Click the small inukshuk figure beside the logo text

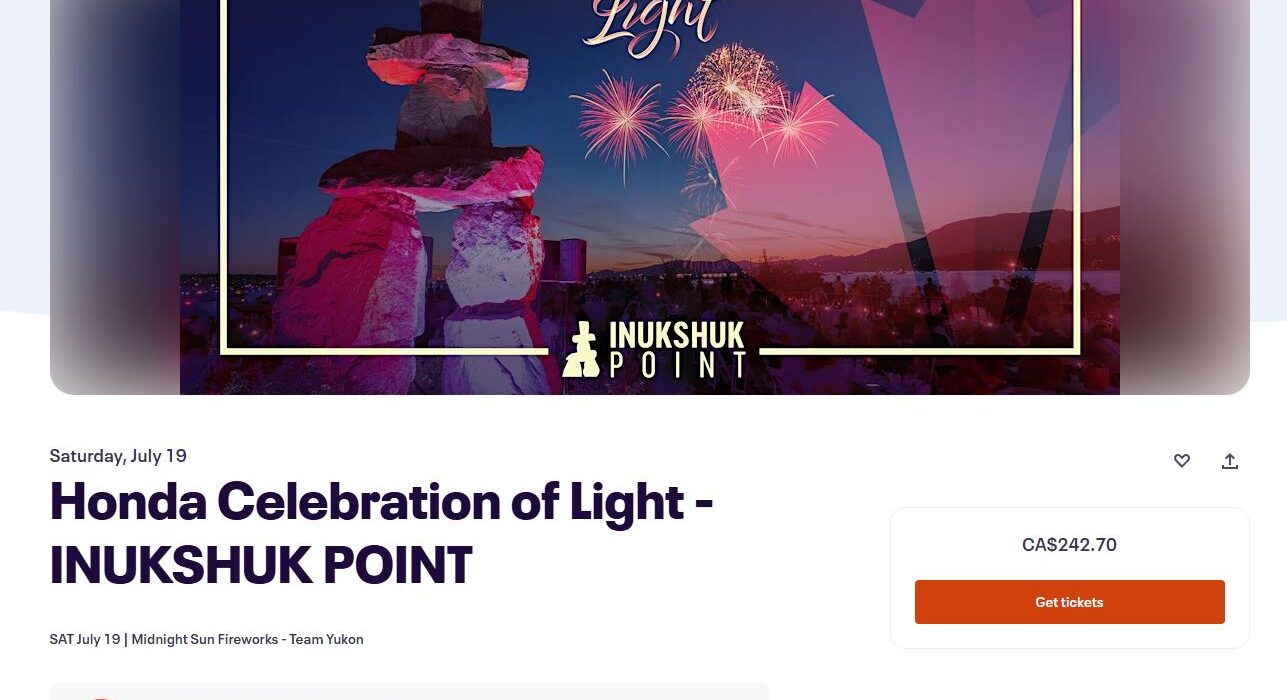pos(580,351)
